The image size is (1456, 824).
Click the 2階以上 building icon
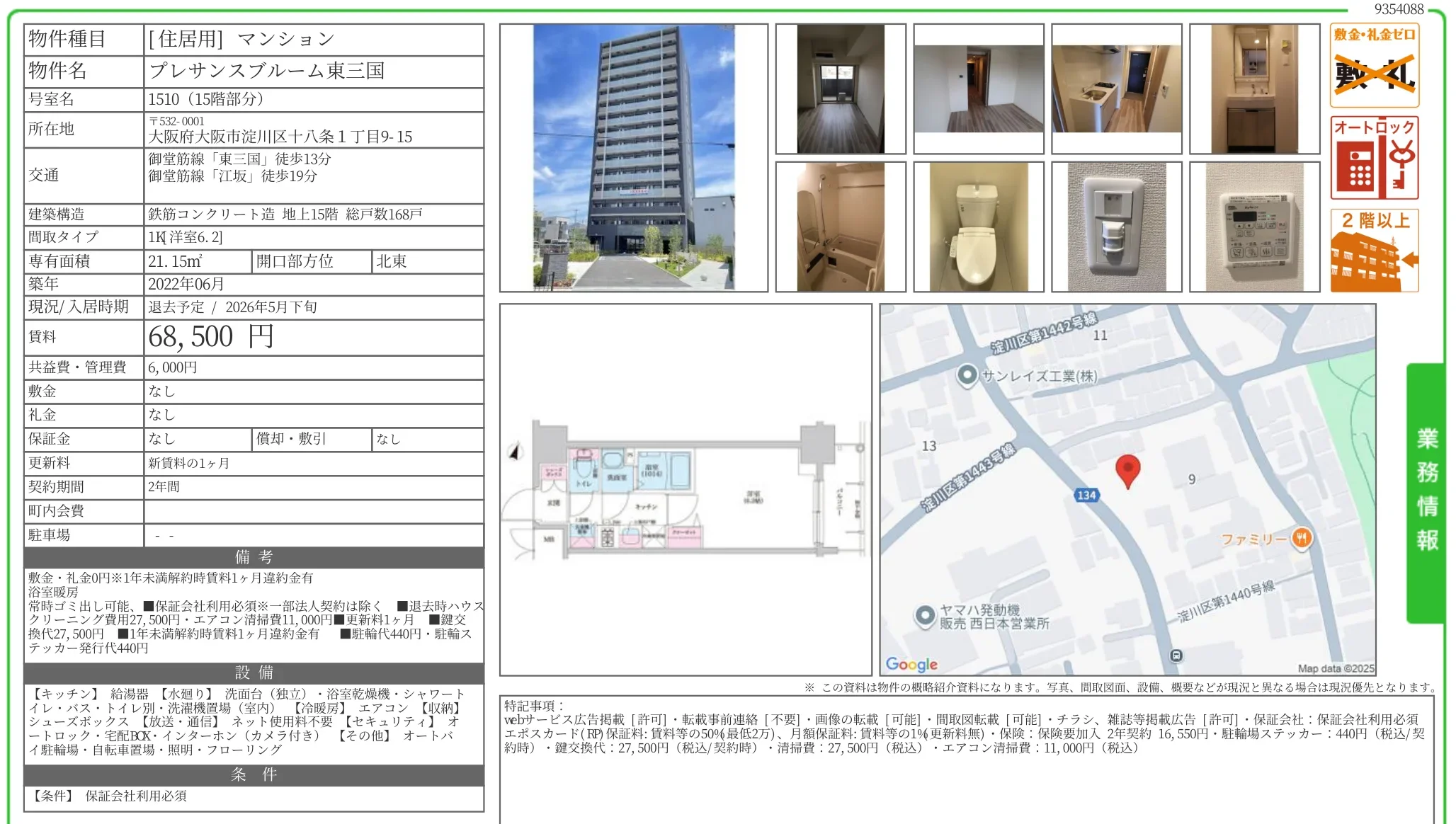pyautogui.click(x=1374, y=251)
